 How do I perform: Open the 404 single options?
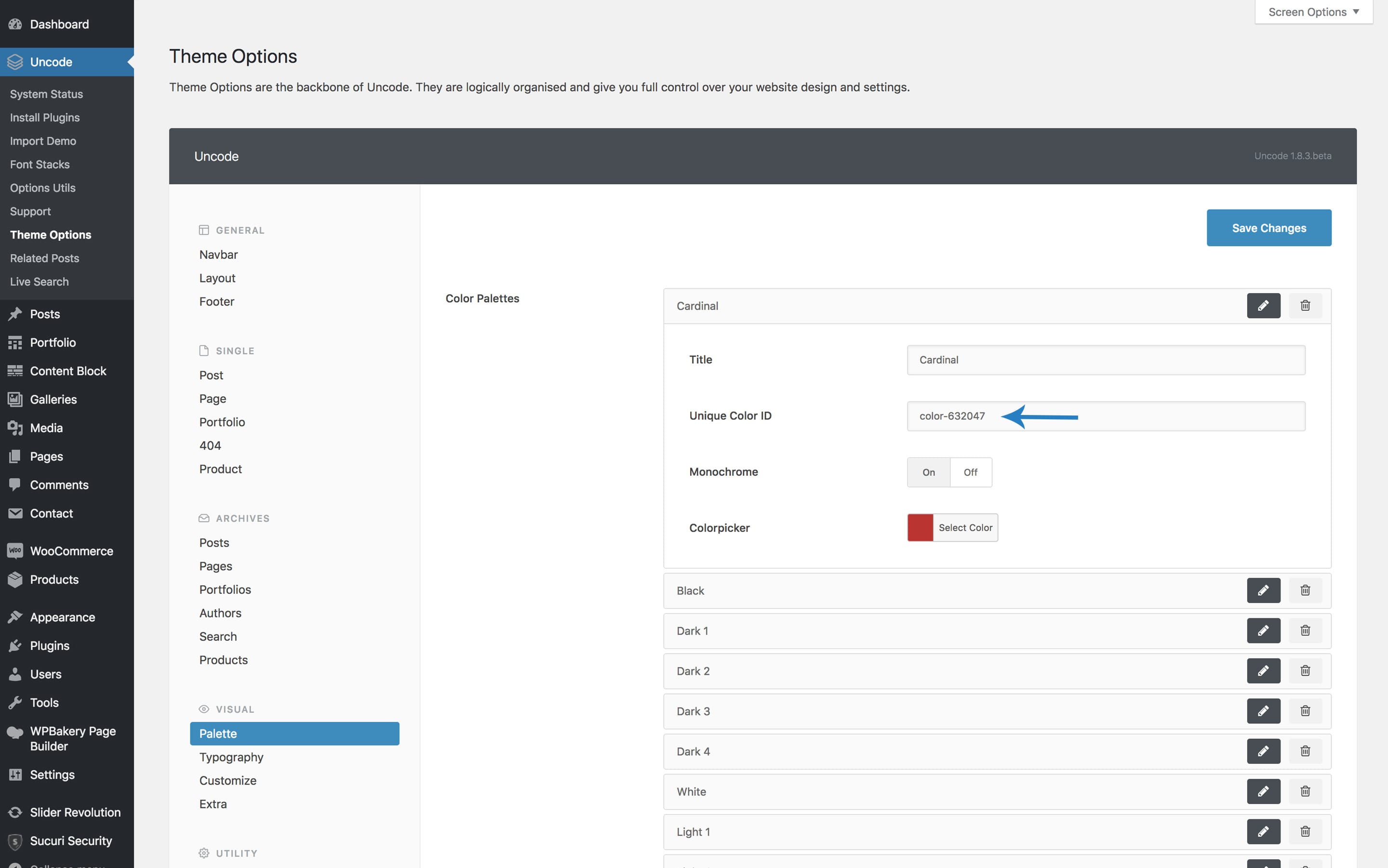pos(210,445)
